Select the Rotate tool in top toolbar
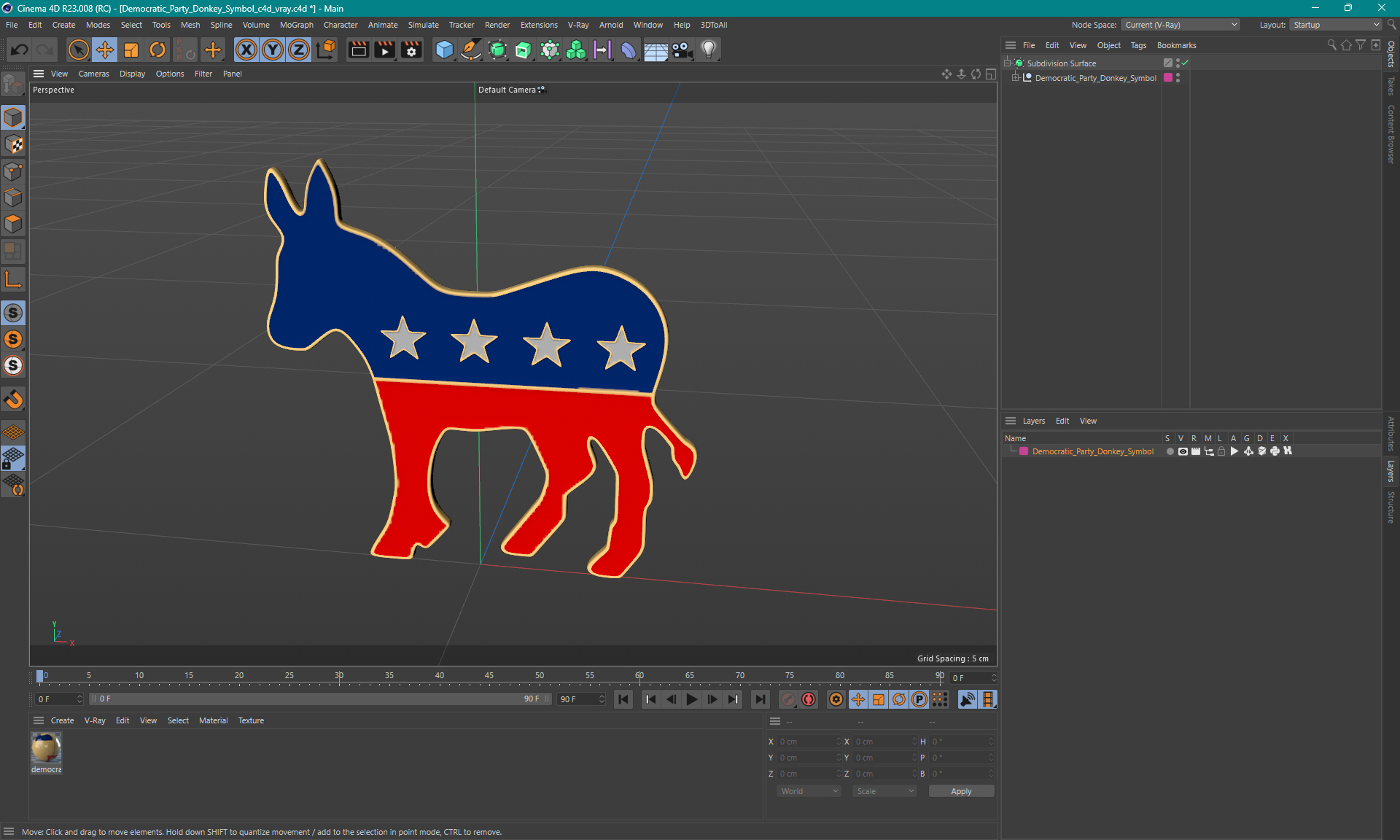1400x840 pixels. tap(157, 50)
